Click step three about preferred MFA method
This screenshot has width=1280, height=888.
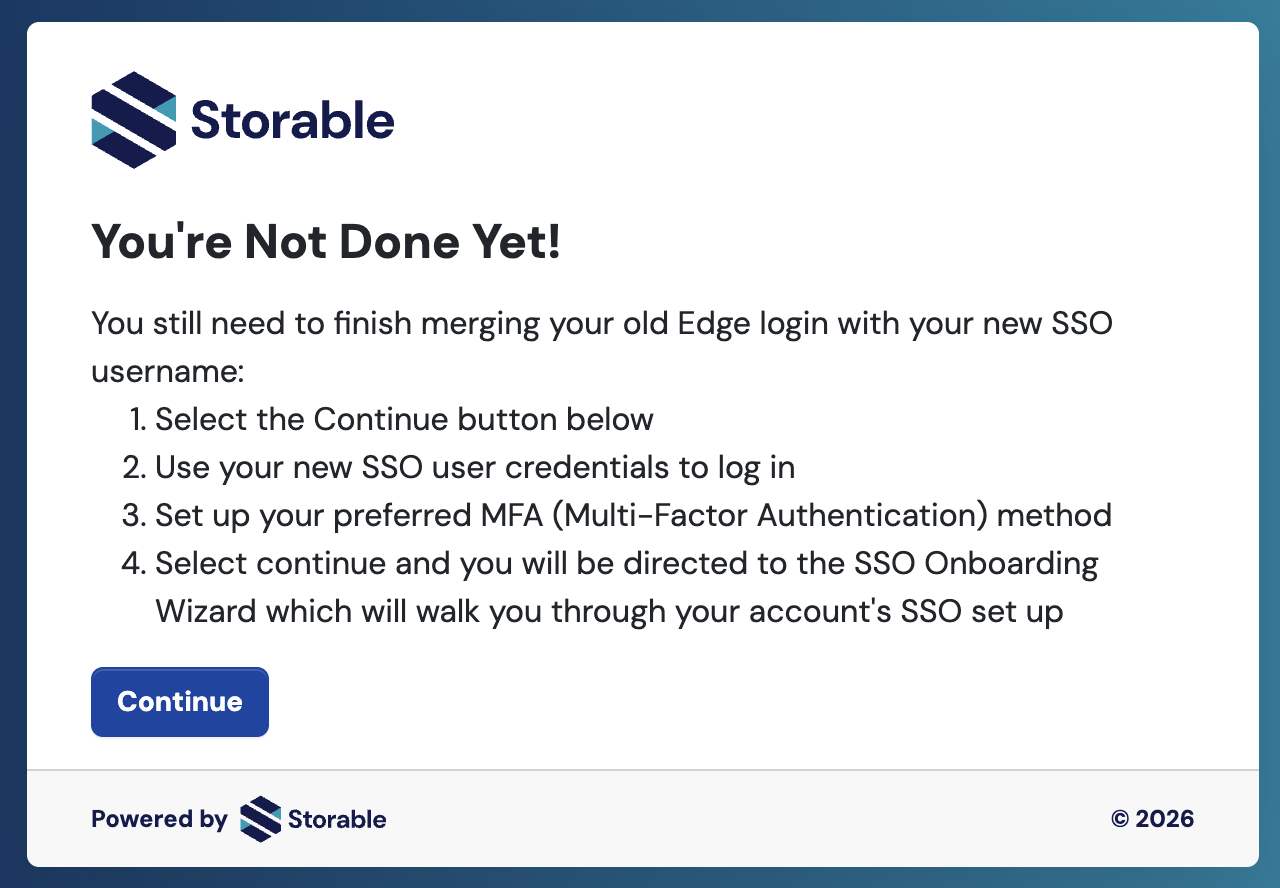[633, 516]
